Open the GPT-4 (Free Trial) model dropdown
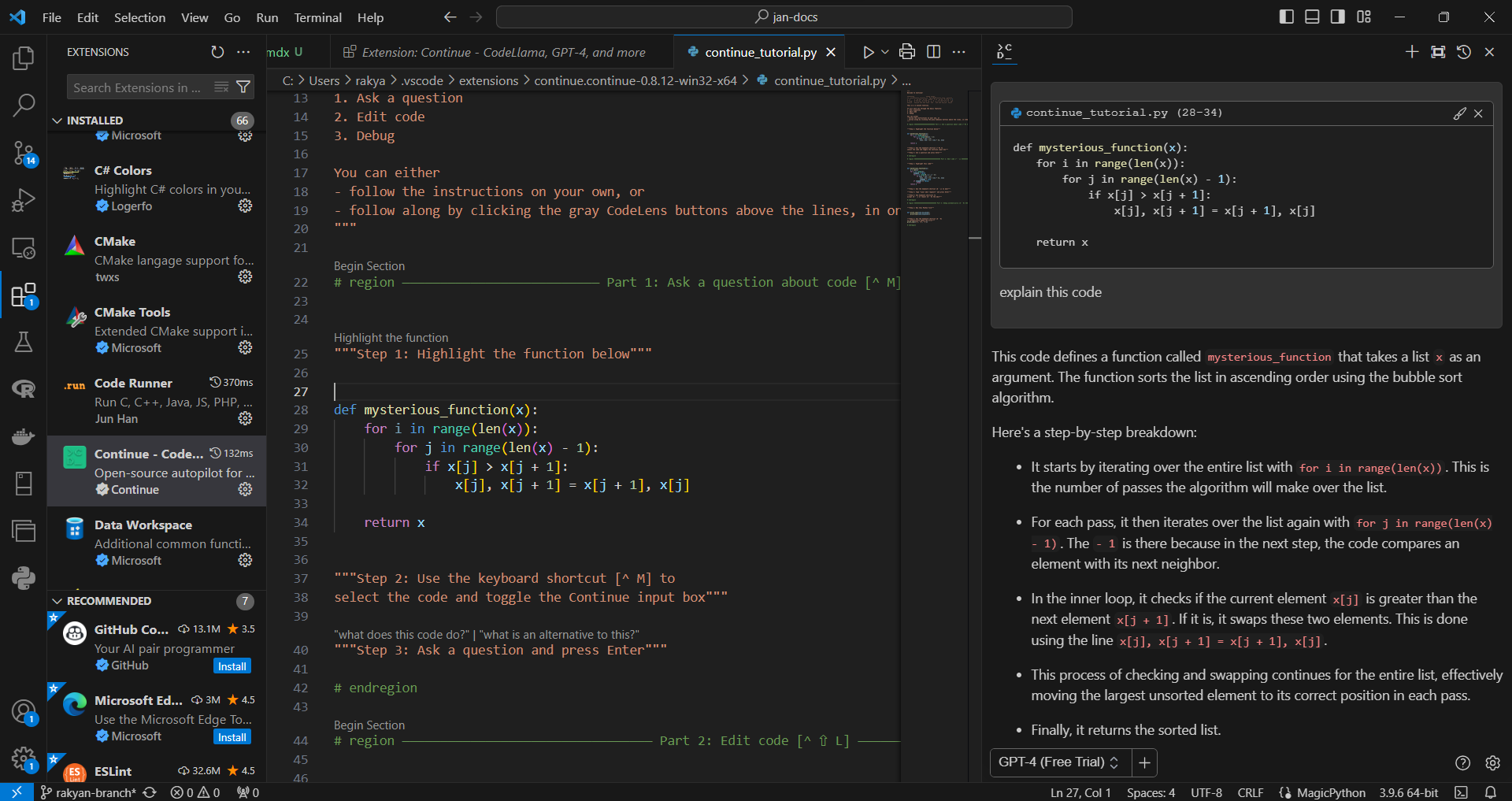The width and height of the screenshot is (1512, 801). pyautogui.click(x=1059, y=762)
